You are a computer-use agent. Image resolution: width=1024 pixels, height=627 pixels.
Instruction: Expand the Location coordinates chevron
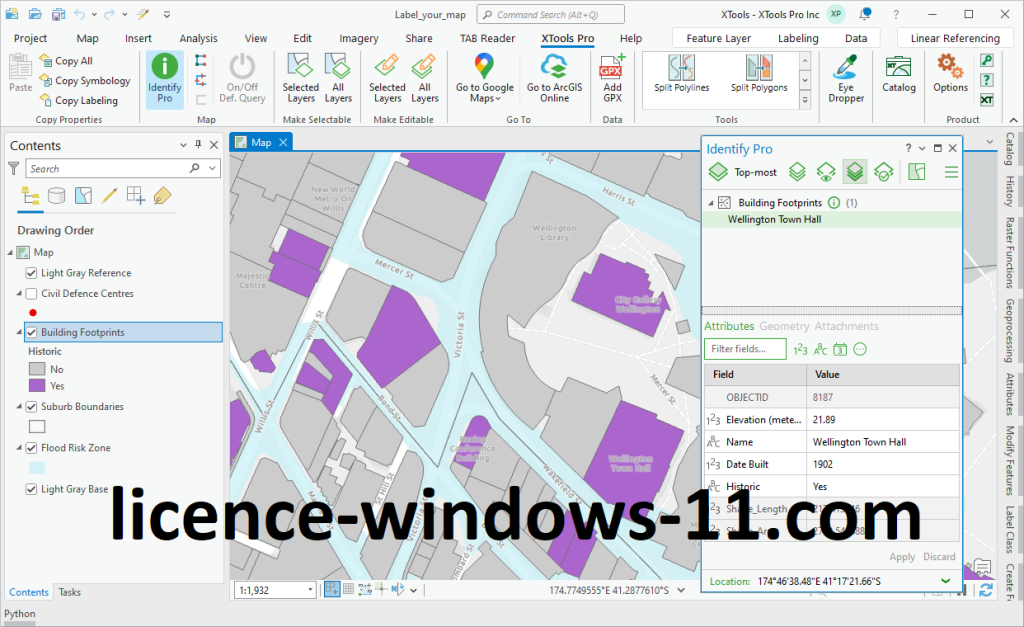(x=946, y=581)
